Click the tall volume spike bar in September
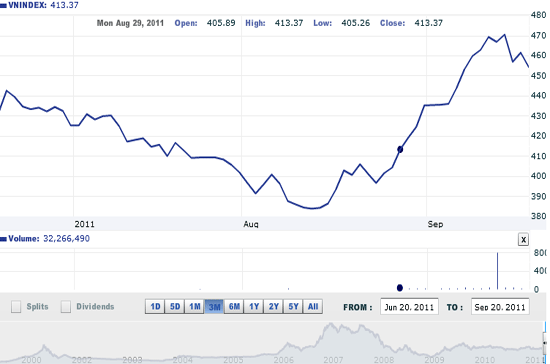550x364 pixels. tap(497, 271)
